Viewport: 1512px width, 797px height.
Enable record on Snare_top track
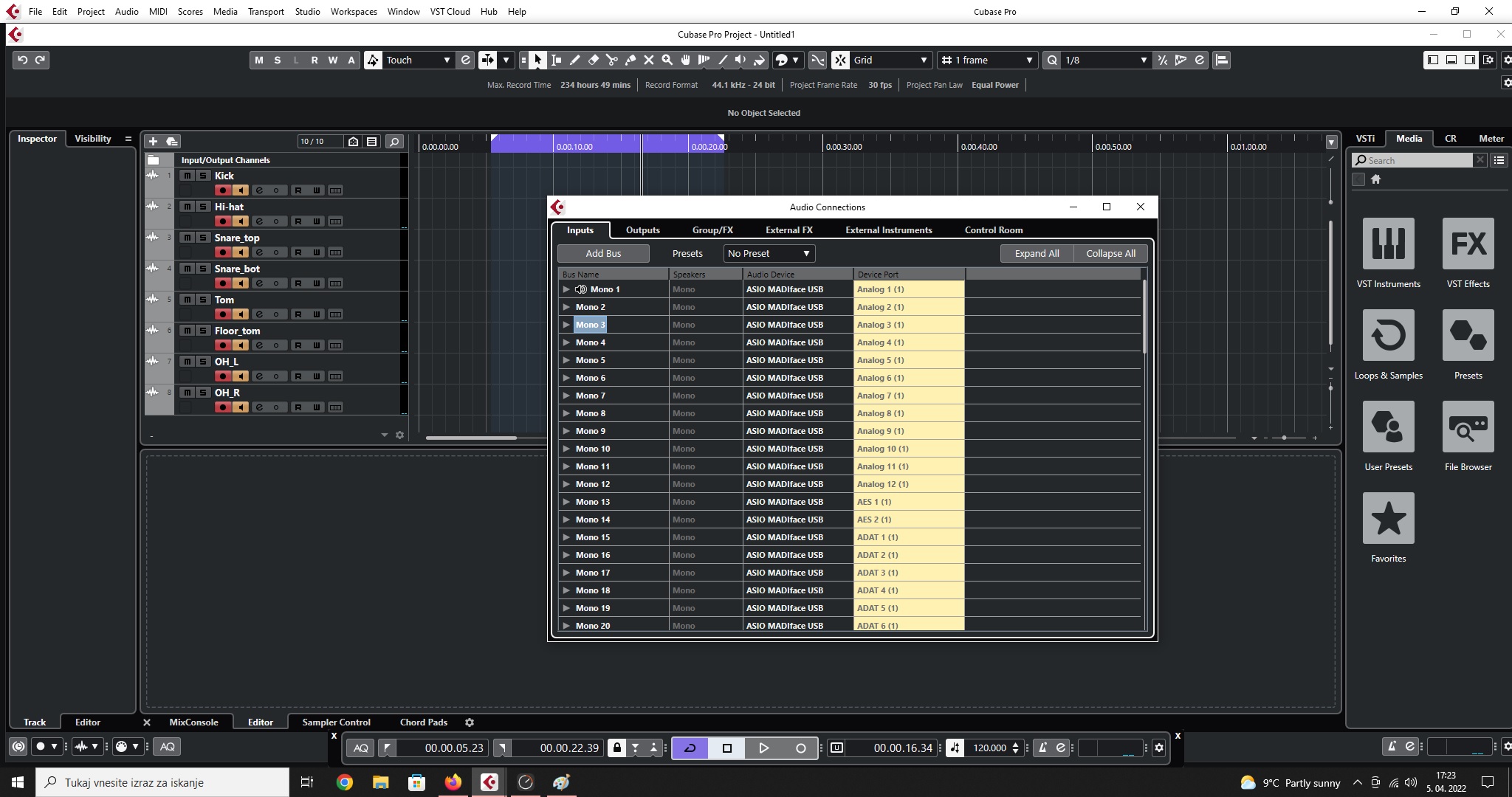tap(223, 252)
